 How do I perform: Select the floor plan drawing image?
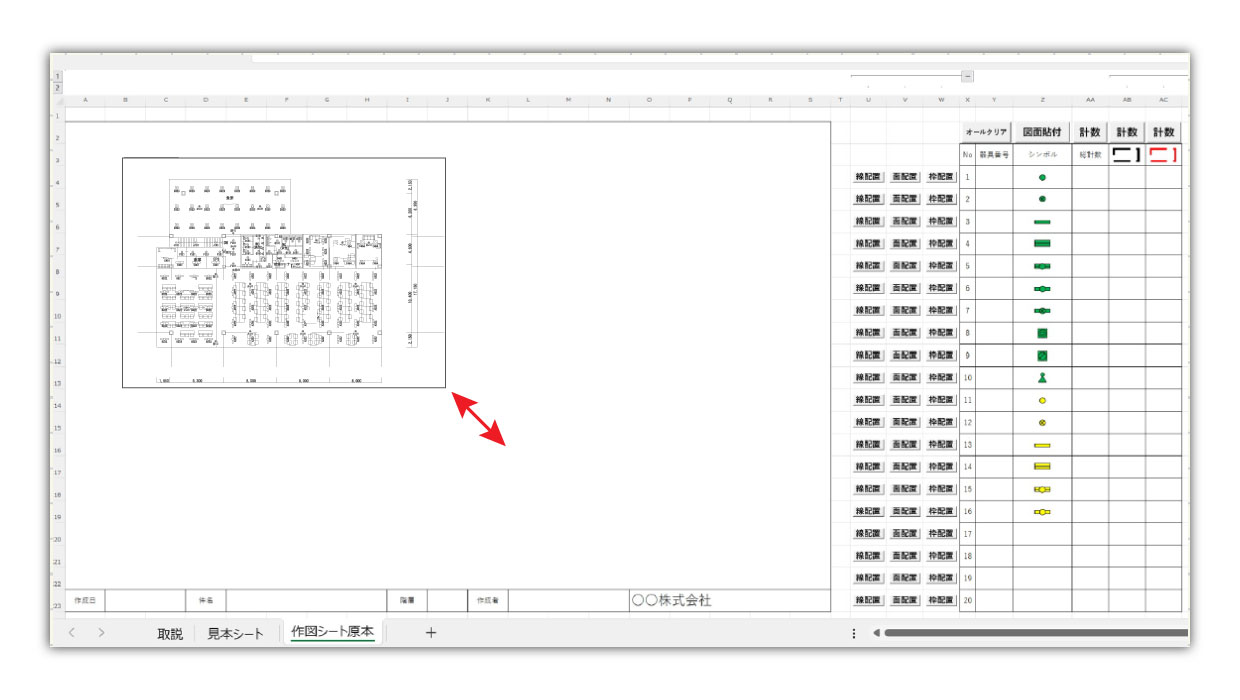coord(284,272)
